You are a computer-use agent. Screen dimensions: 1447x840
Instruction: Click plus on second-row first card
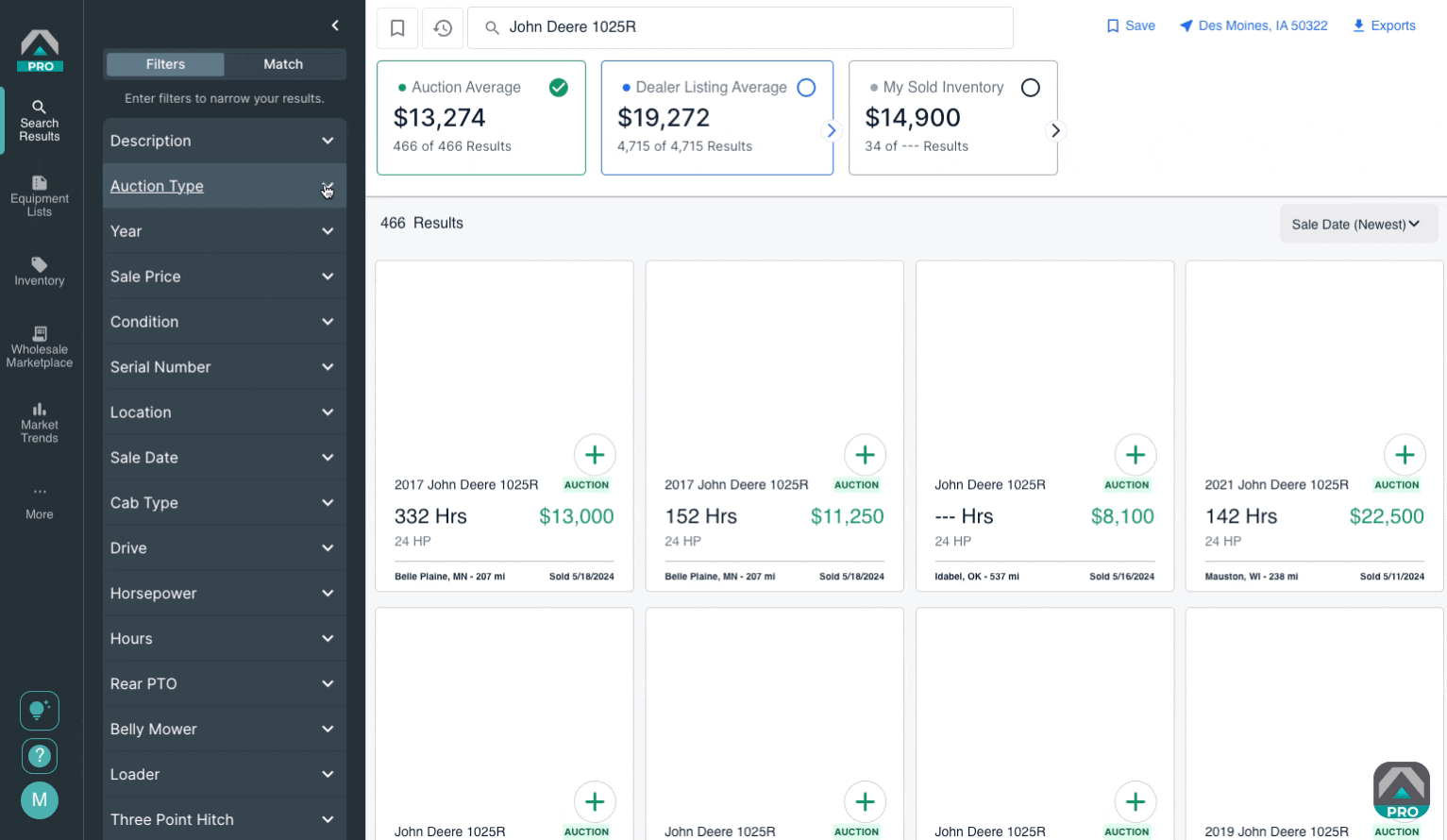pyautogui.click(x=595, y=802)
